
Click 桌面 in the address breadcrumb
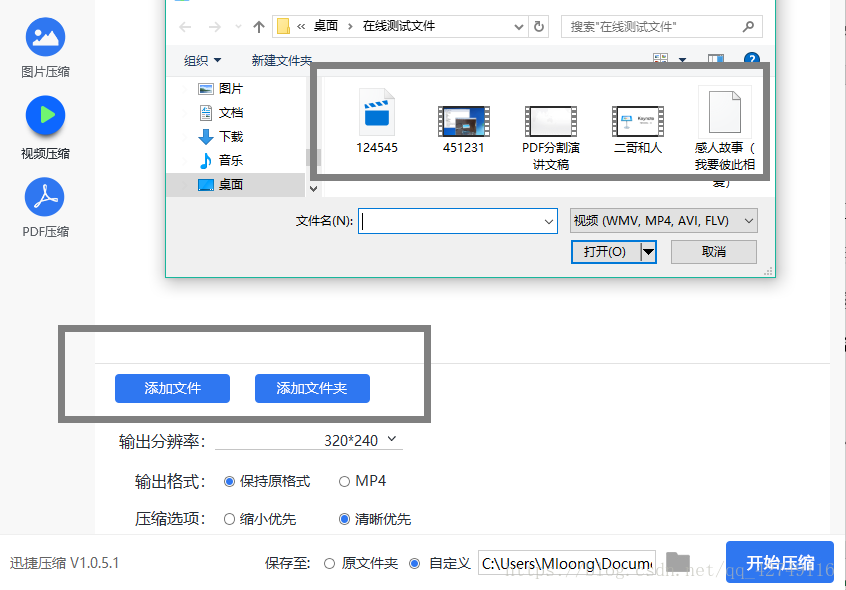coord(326,26)
